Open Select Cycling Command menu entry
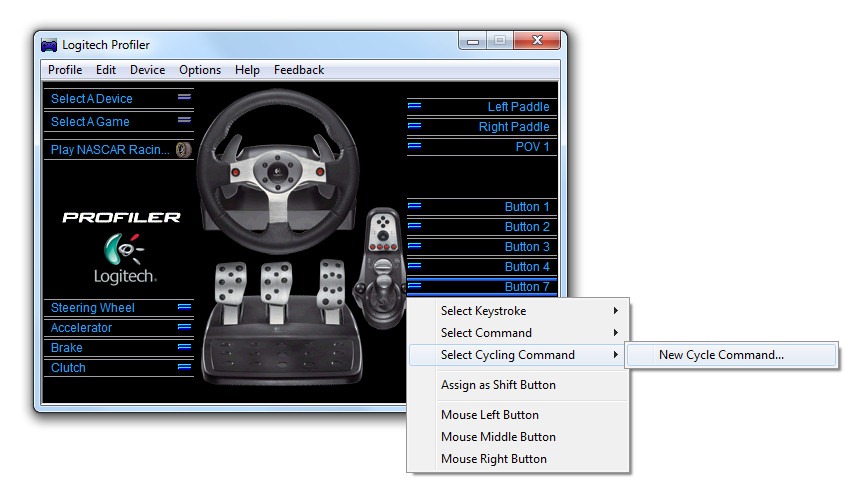Image resolution: width=867 pixels, height=501 pixels. pos(518,355)
